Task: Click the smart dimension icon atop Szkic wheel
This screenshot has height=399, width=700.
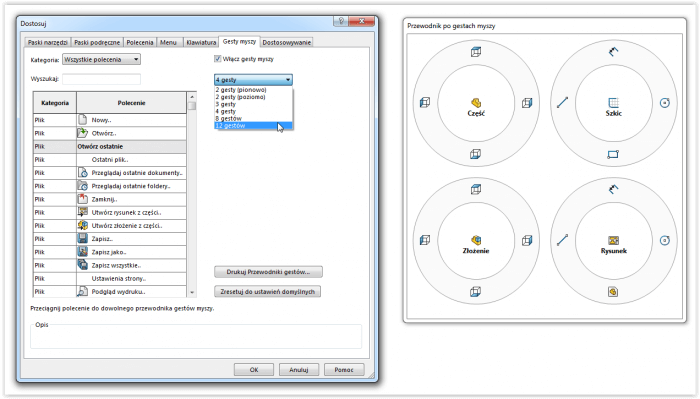Action: point(614,52)
